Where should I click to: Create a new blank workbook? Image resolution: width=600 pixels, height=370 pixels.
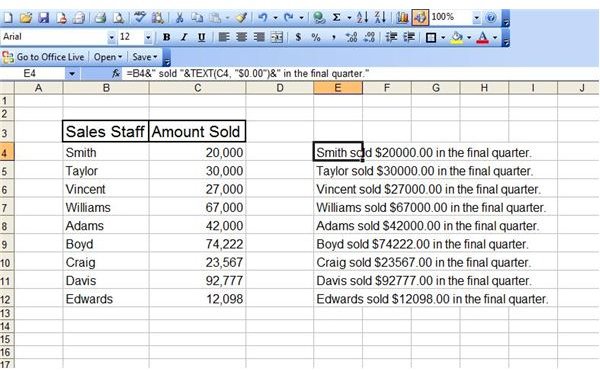pos(8,18)
